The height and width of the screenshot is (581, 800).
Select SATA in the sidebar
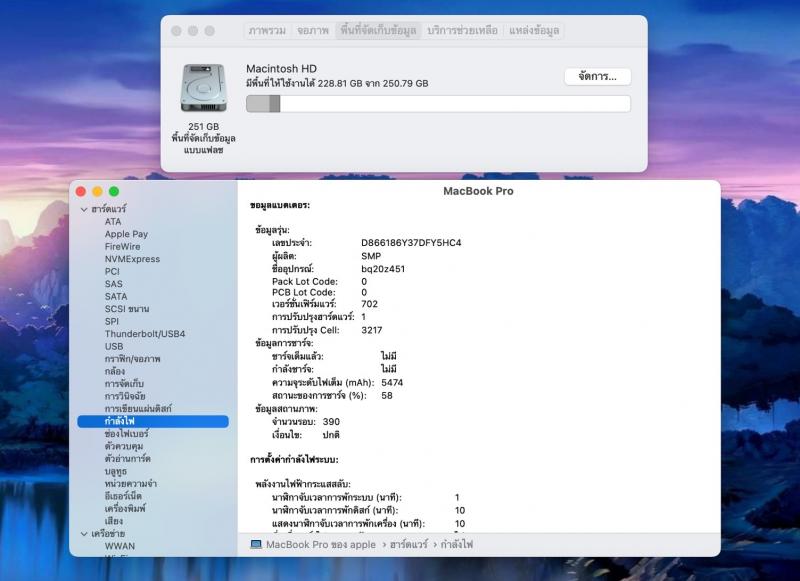(116, 296)
